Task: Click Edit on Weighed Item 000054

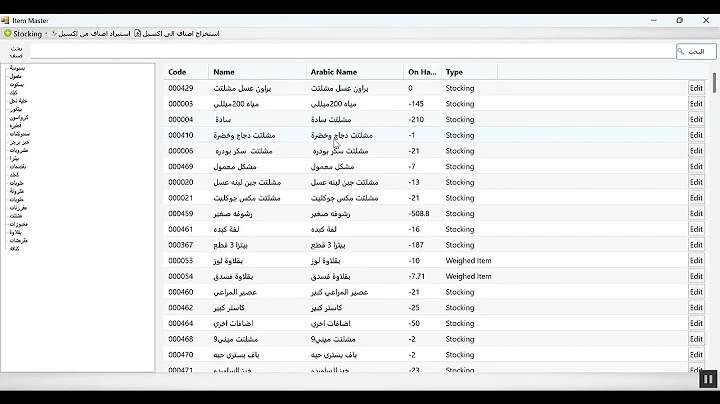Action: click(696, 276)
